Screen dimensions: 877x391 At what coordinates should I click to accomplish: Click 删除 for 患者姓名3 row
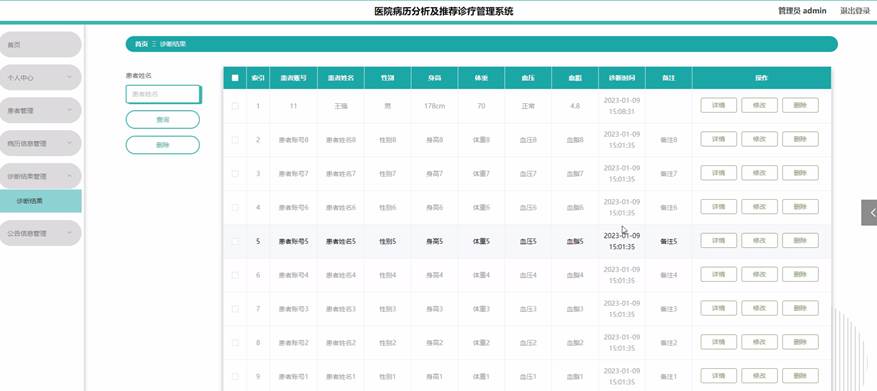(800, 308)
